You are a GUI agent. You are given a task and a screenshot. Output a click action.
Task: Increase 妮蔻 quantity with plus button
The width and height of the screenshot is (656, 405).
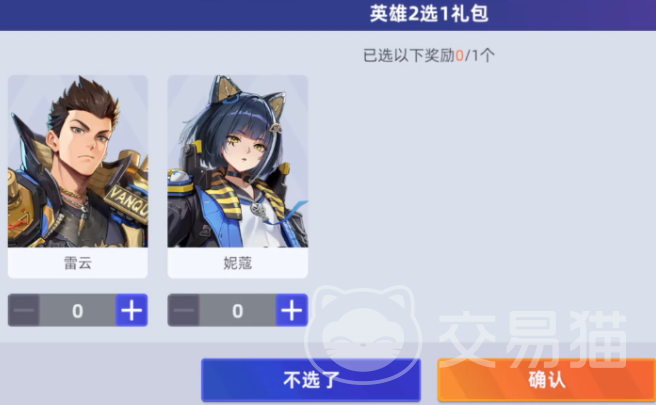tap(292, 310)
